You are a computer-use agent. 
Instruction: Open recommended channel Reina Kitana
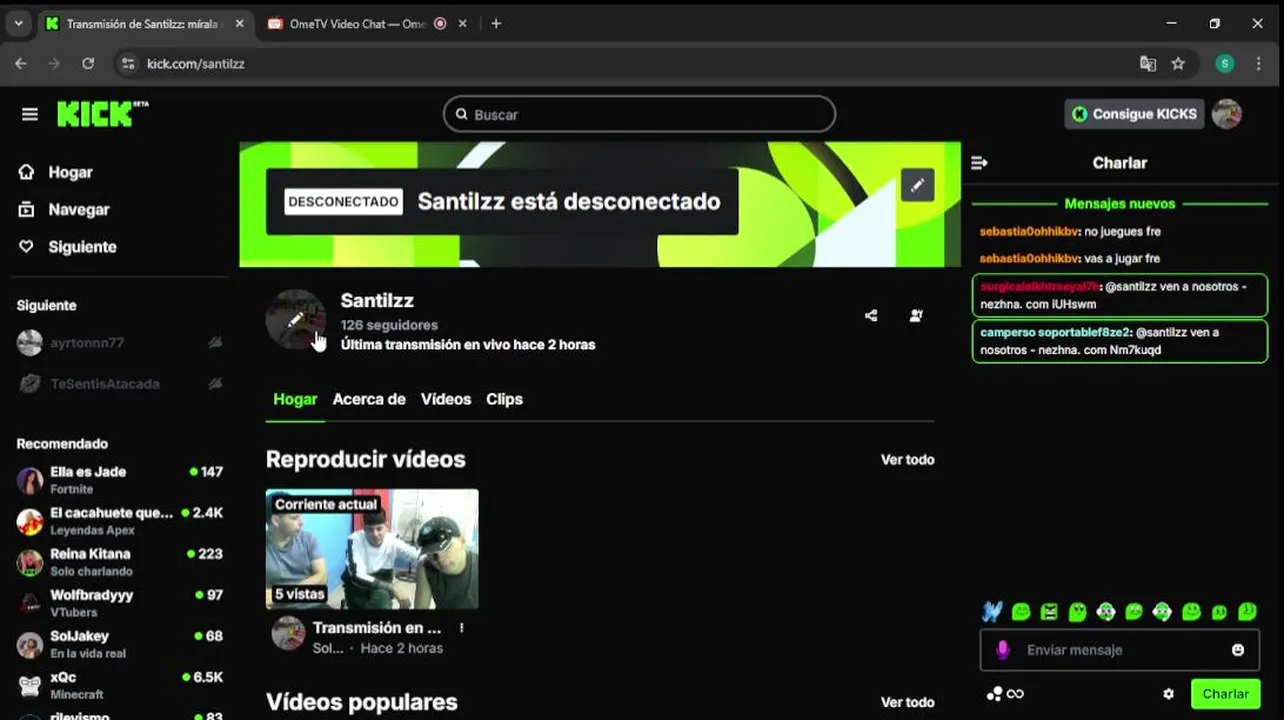pyautogui.click(x=120, y=562)
